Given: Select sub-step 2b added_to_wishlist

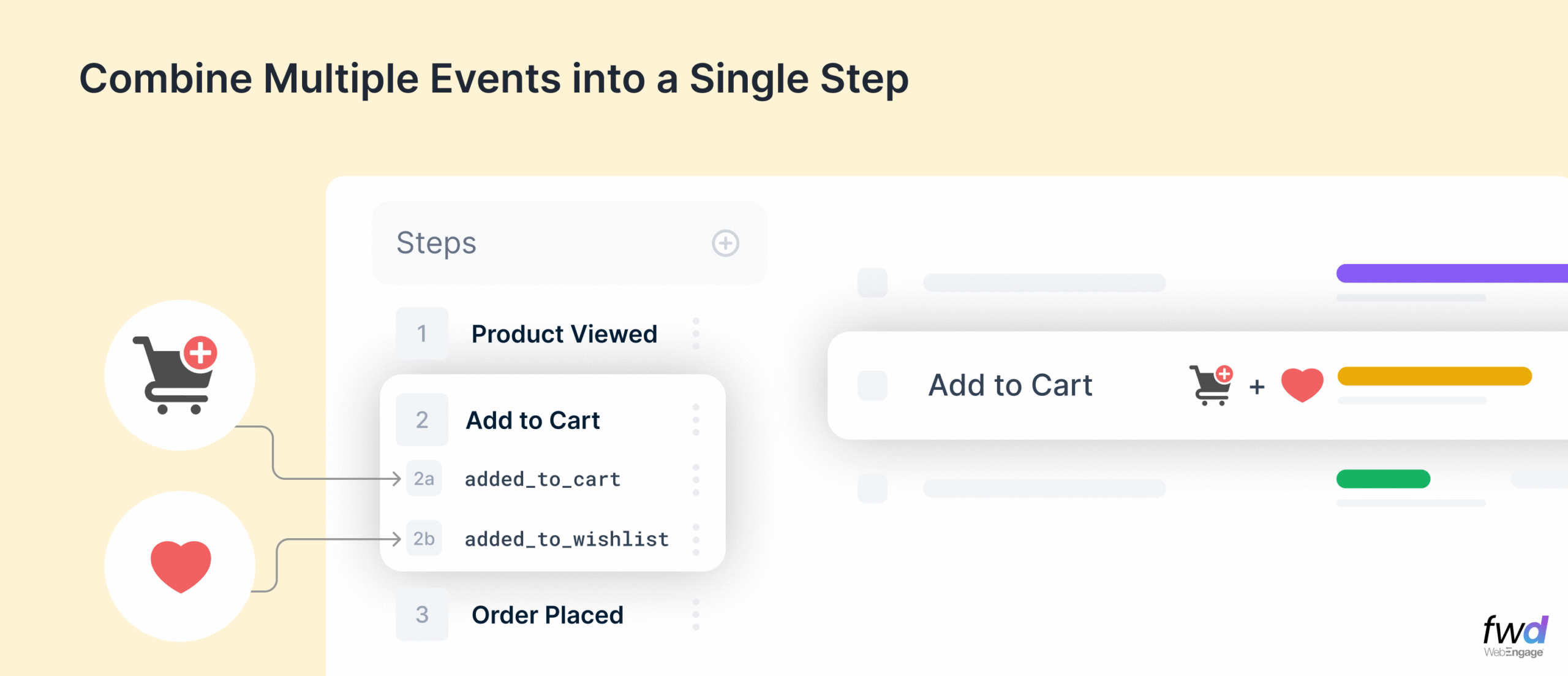Looking at the screenshot, I should (566, 539).
